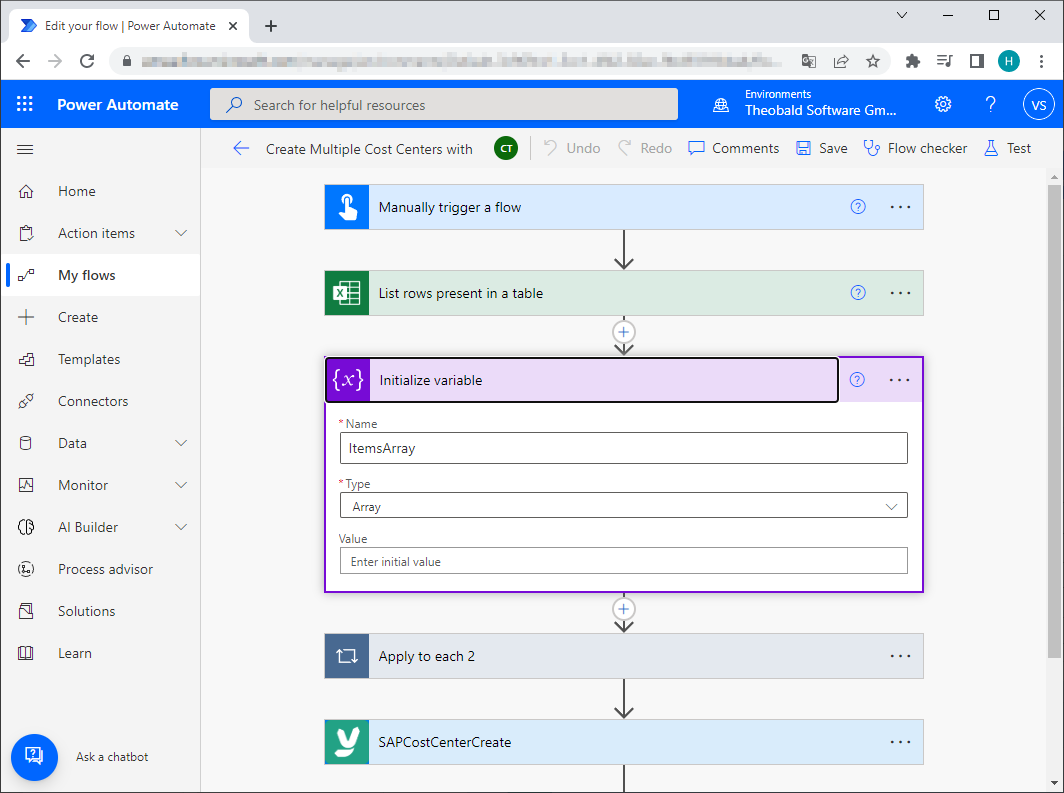
Task: Click the Data cylinder icon
Action: point(26,444)
